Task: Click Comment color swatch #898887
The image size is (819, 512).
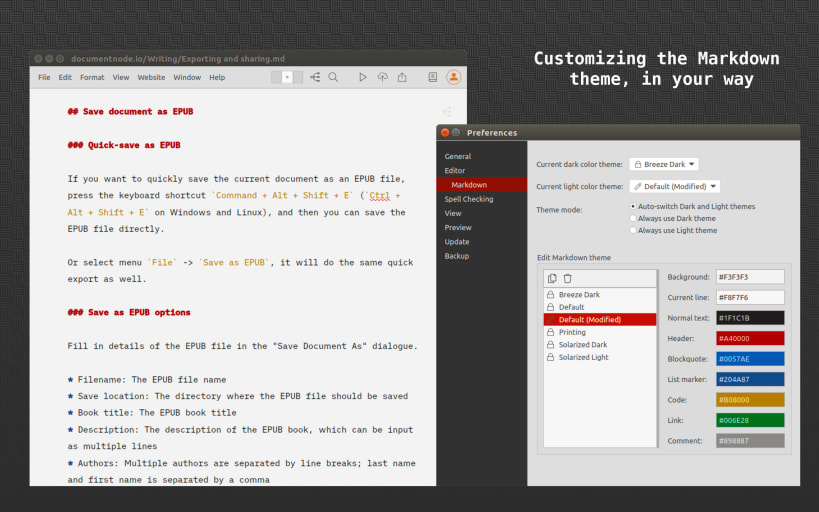Action: point(750,441)
